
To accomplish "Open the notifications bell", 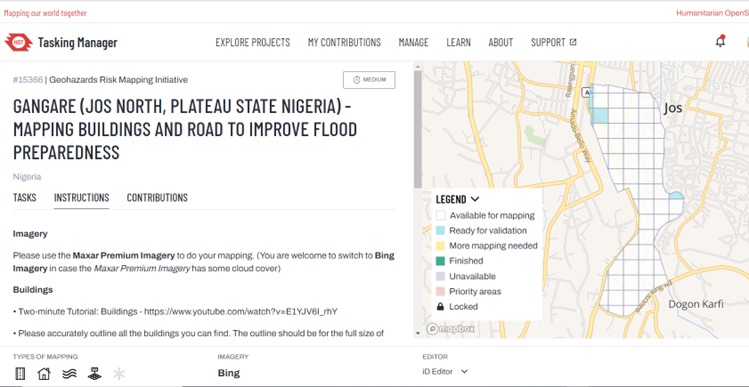I will 720,42.
